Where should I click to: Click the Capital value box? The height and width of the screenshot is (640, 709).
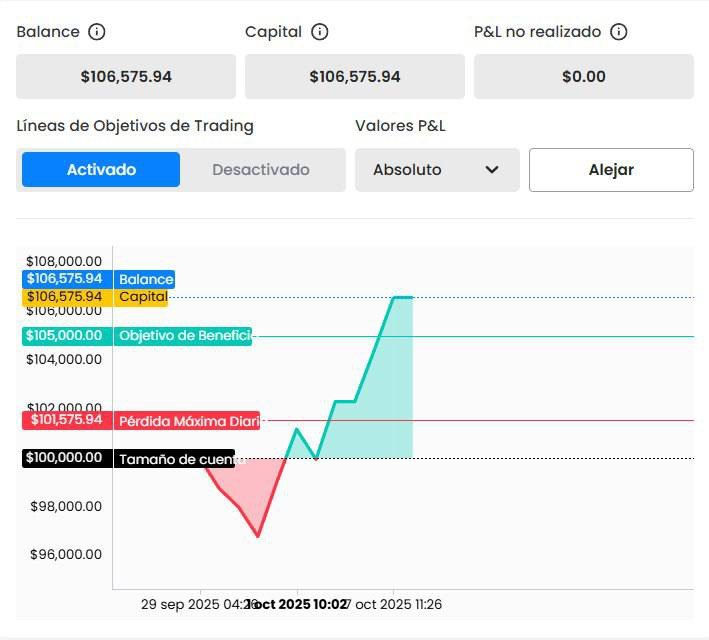click(x=355, y=76)
